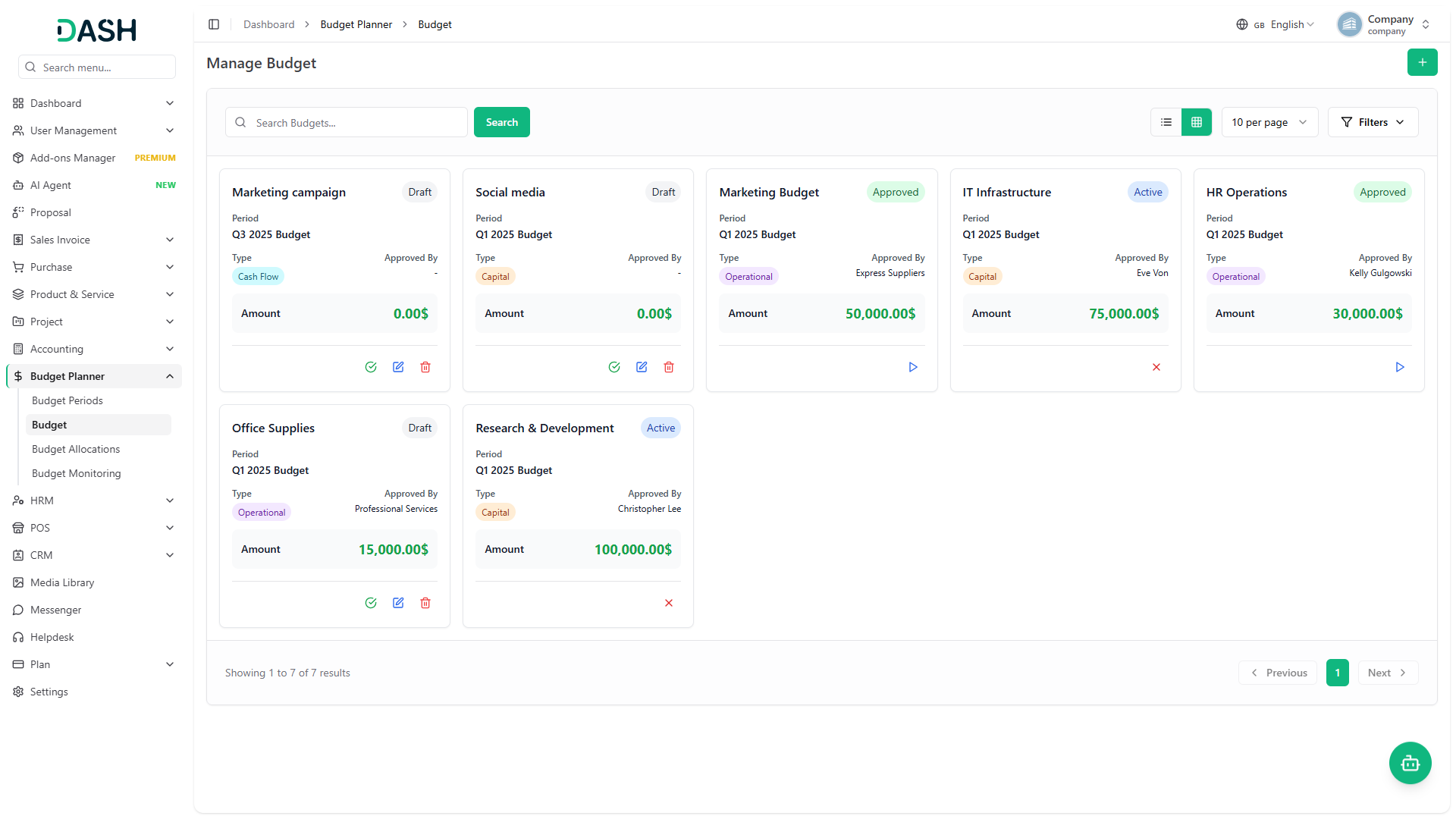Open Add-ons Manager in the sidebar
Screen dimensions: 1456x819
pyautogui.click(x=94, y=158)
